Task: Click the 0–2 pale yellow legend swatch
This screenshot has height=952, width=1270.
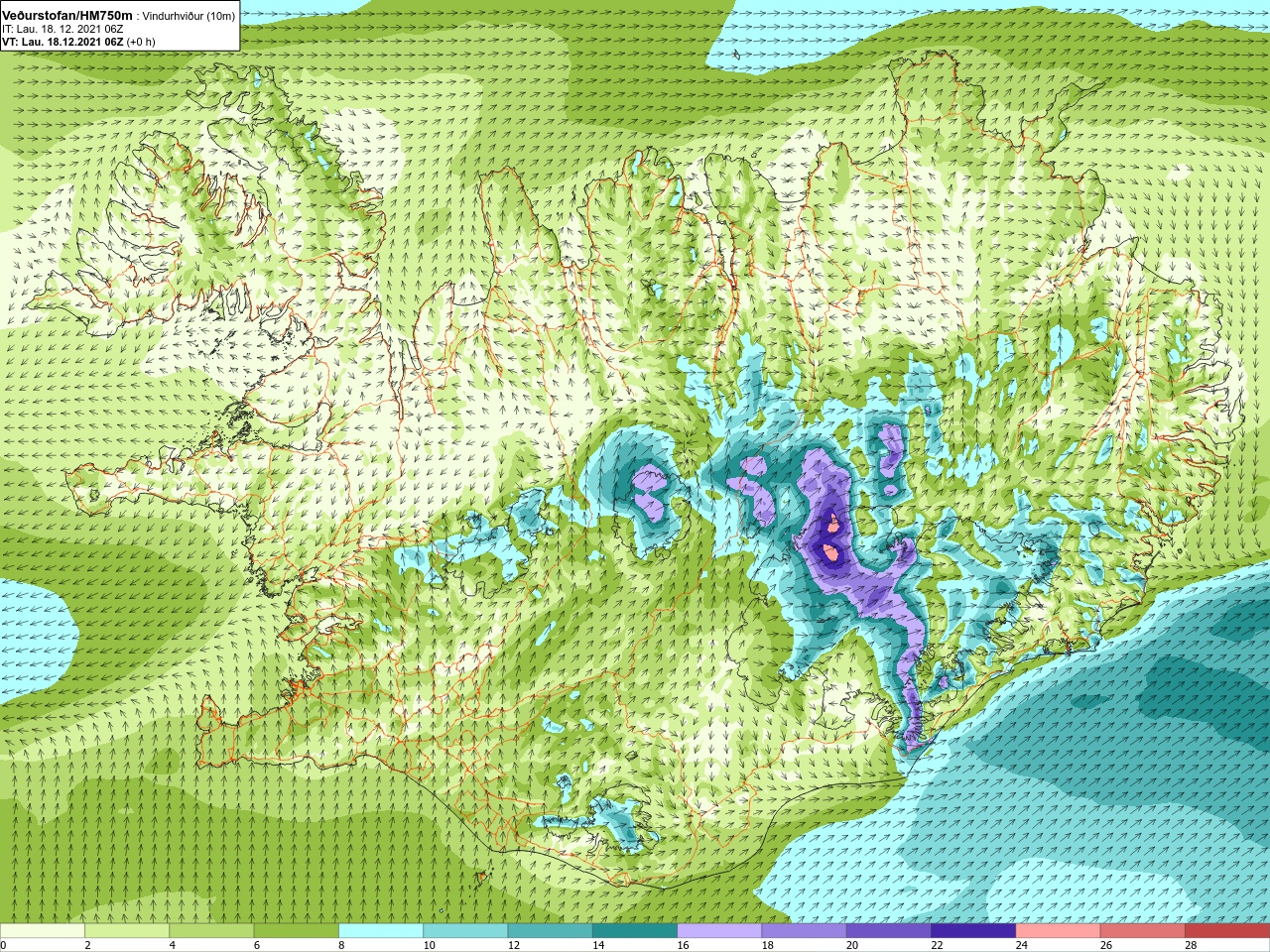Action: point(43,931)
